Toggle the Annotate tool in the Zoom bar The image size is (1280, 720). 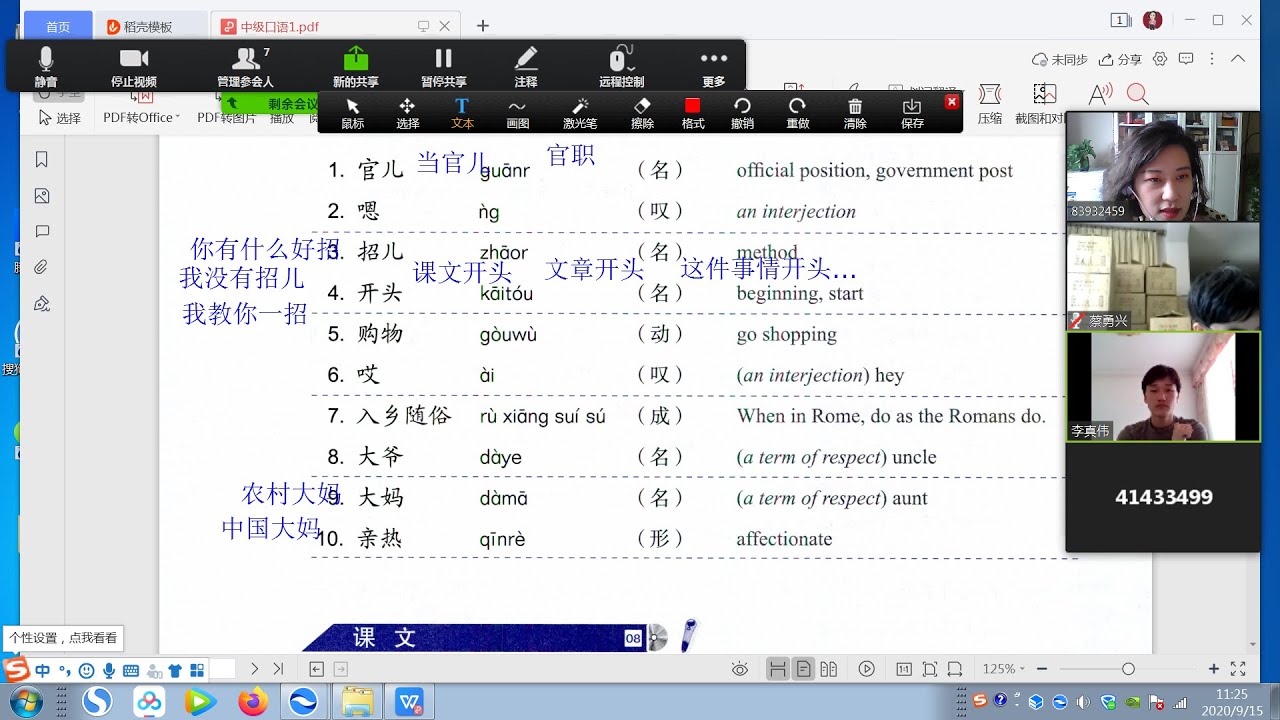point(526,66)
